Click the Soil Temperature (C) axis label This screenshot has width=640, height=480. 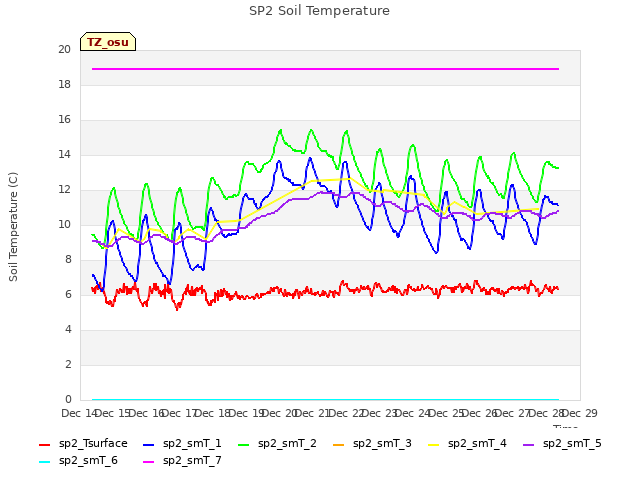[x=13, y=227]
